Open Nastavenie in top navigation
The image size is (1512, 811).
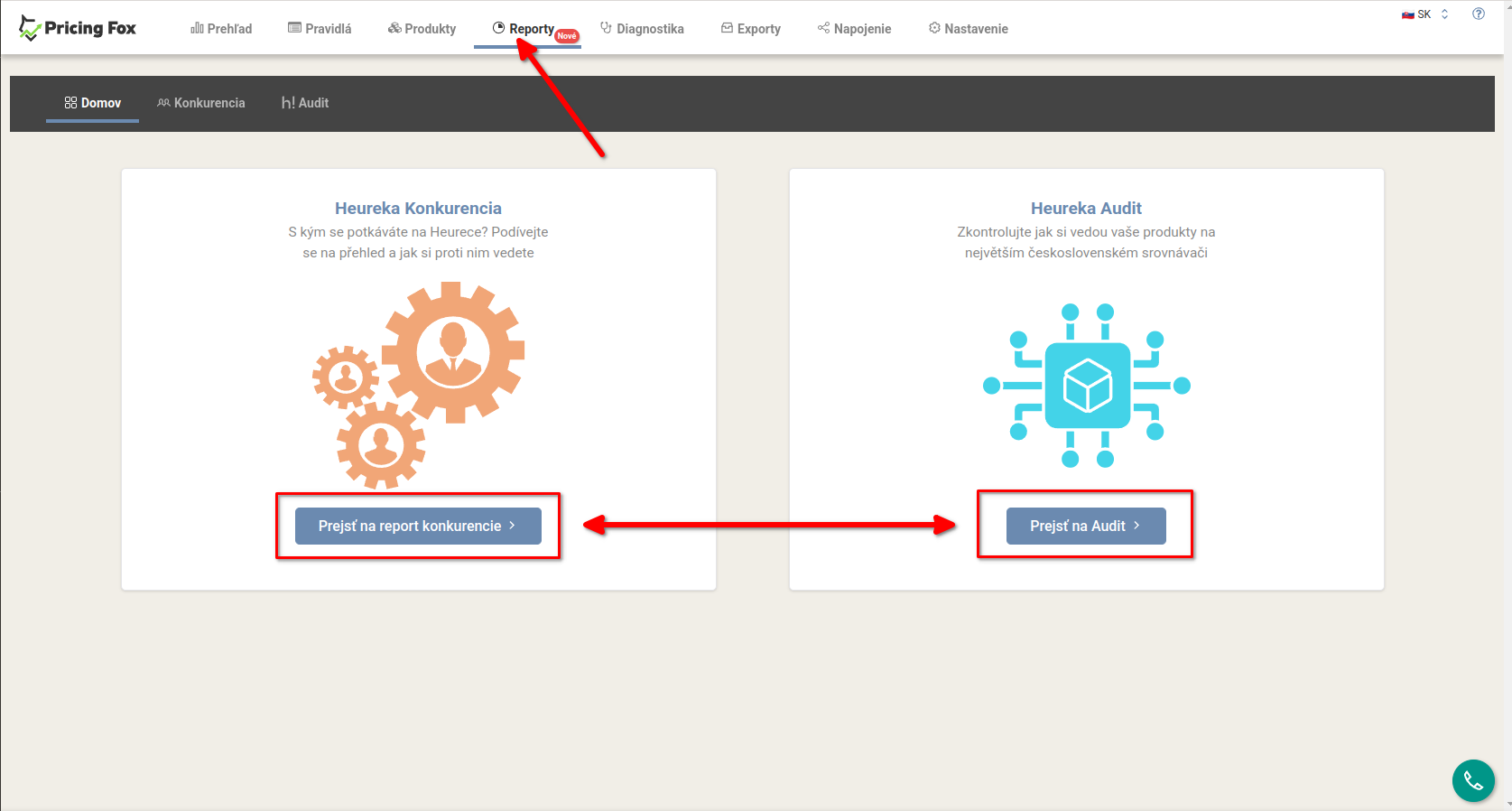(x=968, y=29)
